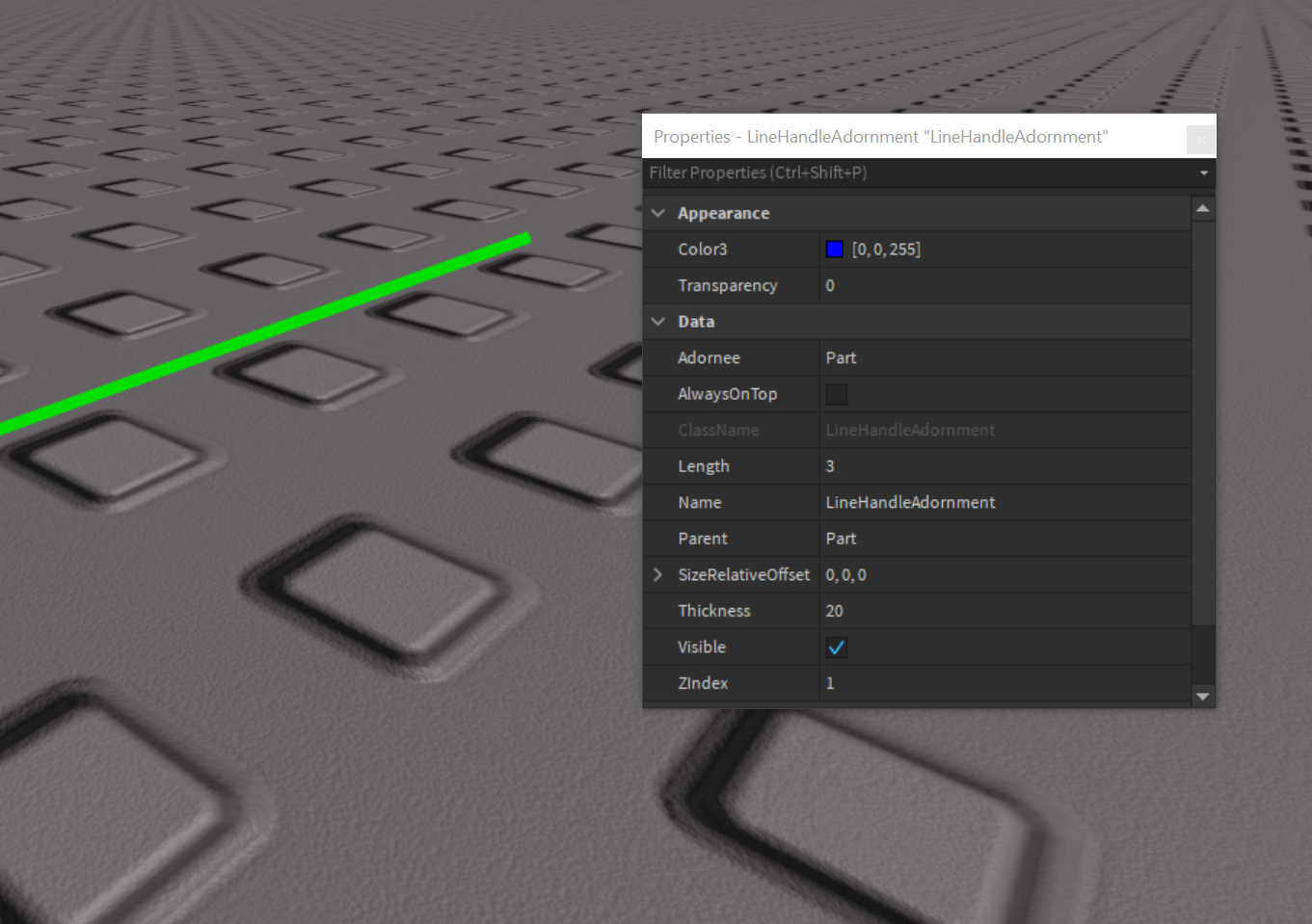The image size is (1312, 924).
Task: Click the scrollbar down arrow
Action: (x=1202, y=696)
